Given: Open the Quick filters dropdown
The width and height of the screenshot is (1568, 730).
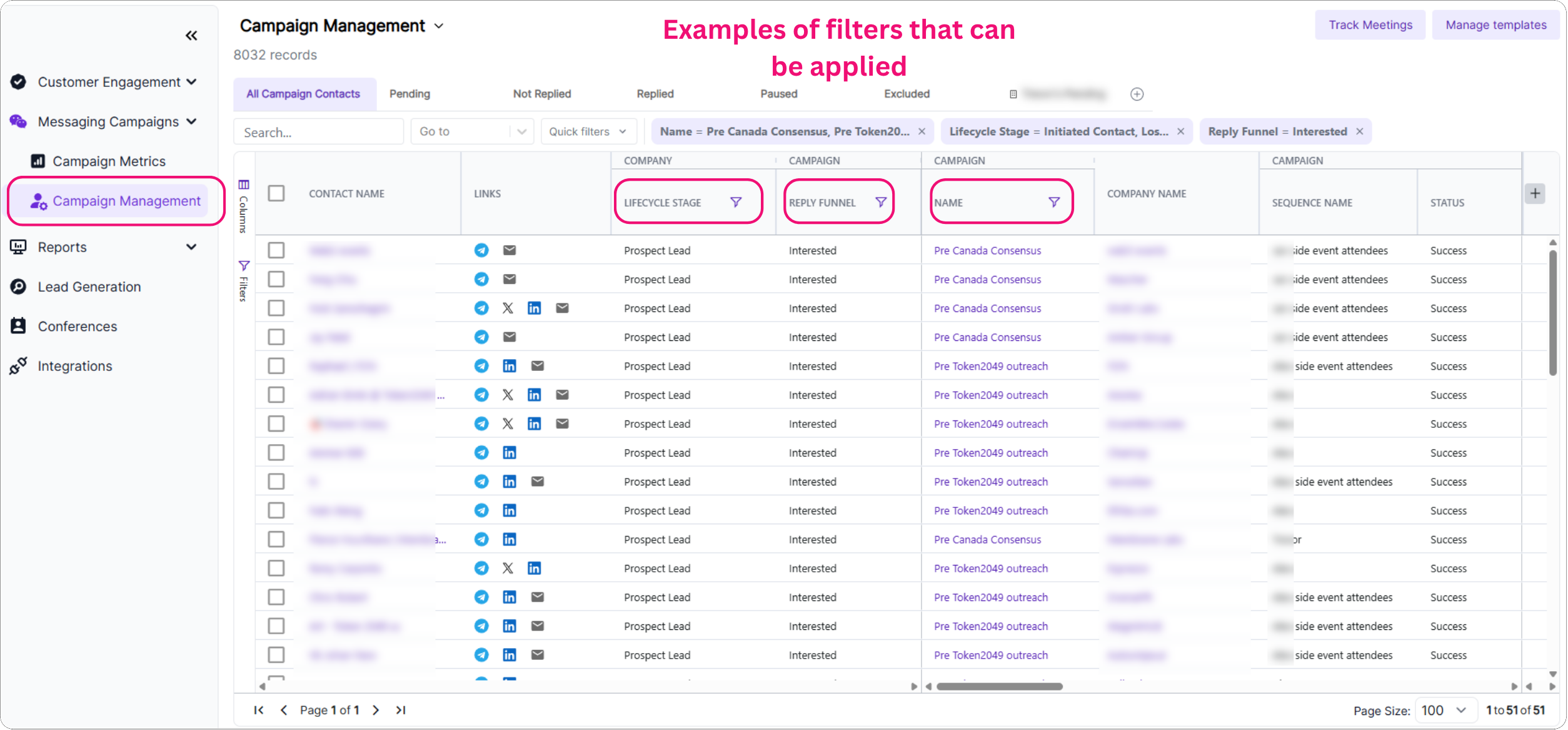Looking at the screenshot, I should tap(587, 131).
